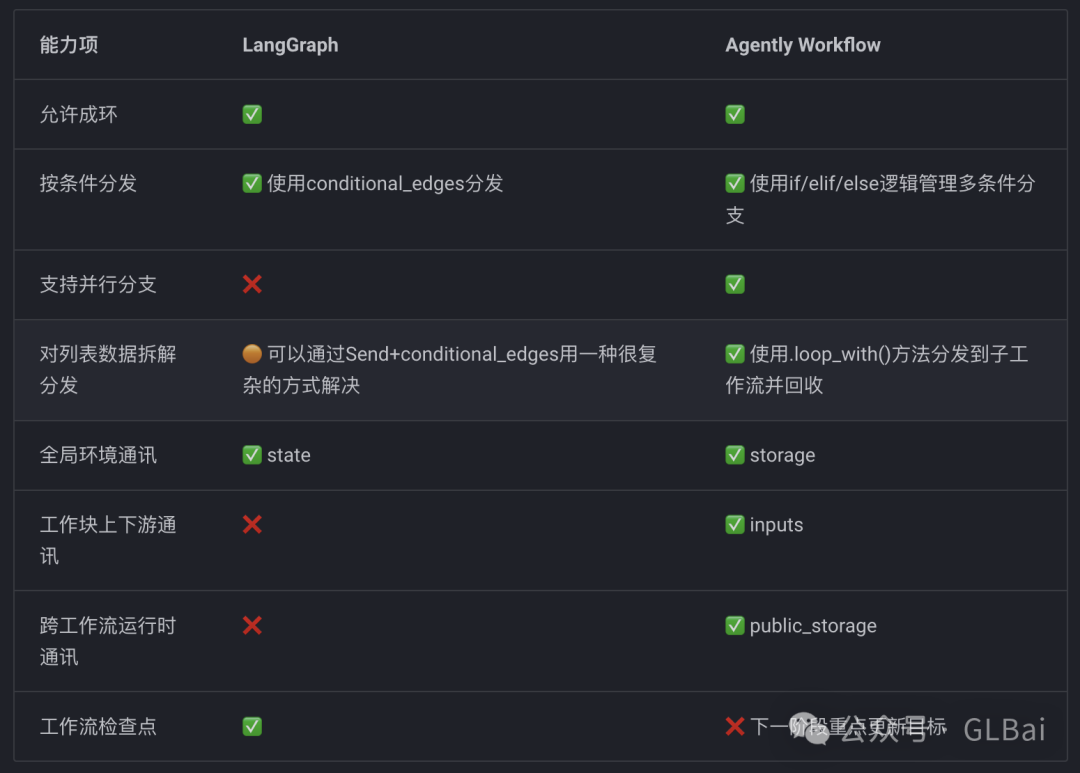
Task: Click the 能力项 column header
Action: pyautogui.click(x=69, y=45)
